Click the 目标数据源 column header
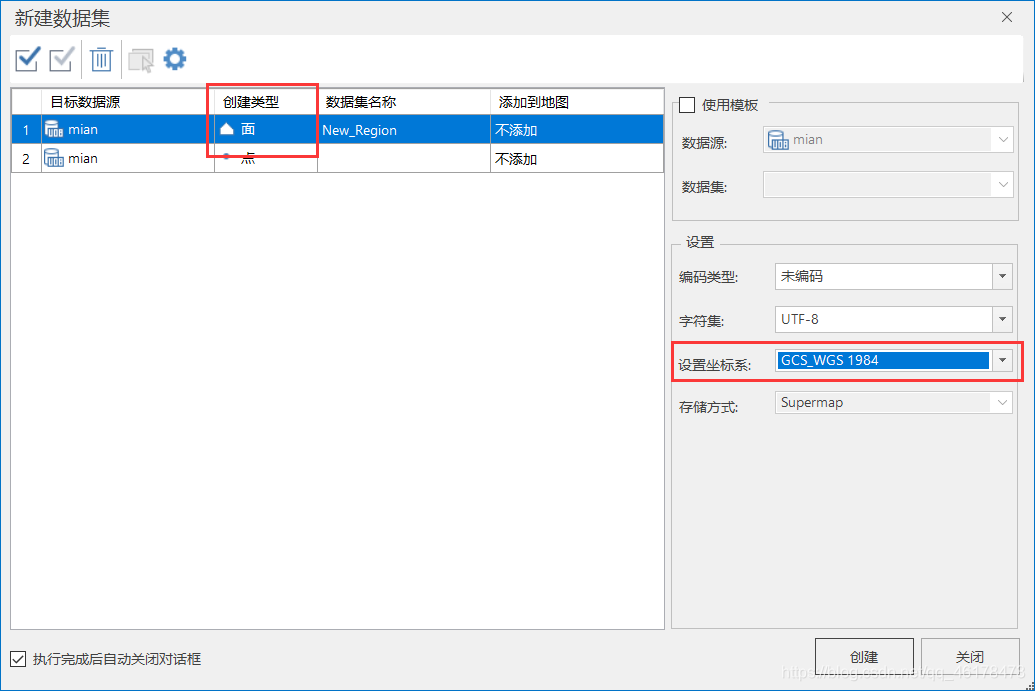The height and width of the screenshot is (691, 1035). click(128, 102)
